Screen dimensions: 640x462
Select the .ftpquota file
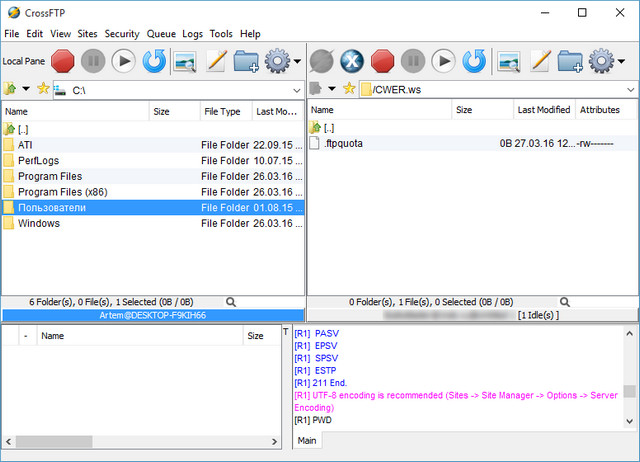pos(472,143)
